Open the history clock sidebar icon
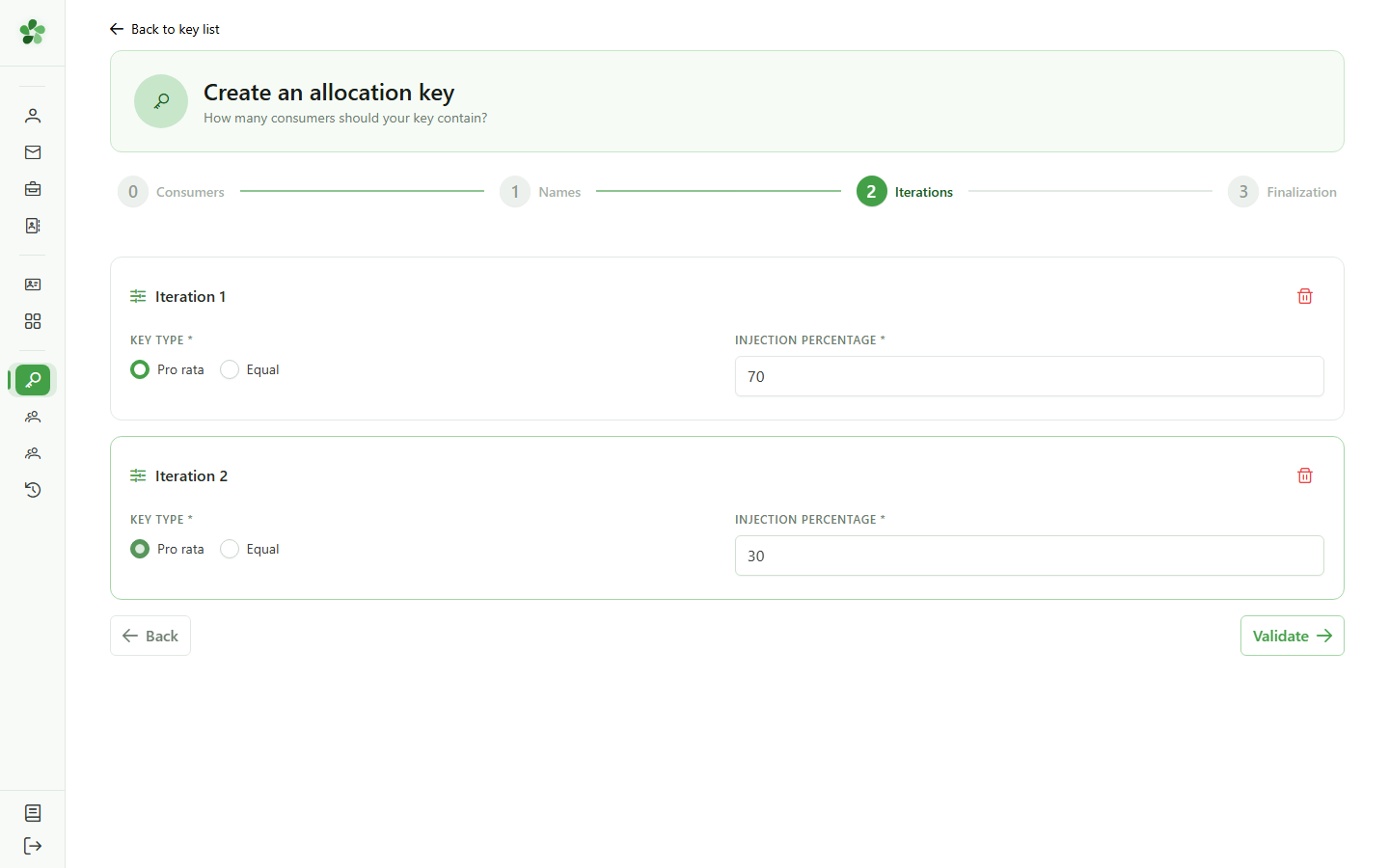The width and height of the screenshot is (1389, 868). tap(33, 490)
